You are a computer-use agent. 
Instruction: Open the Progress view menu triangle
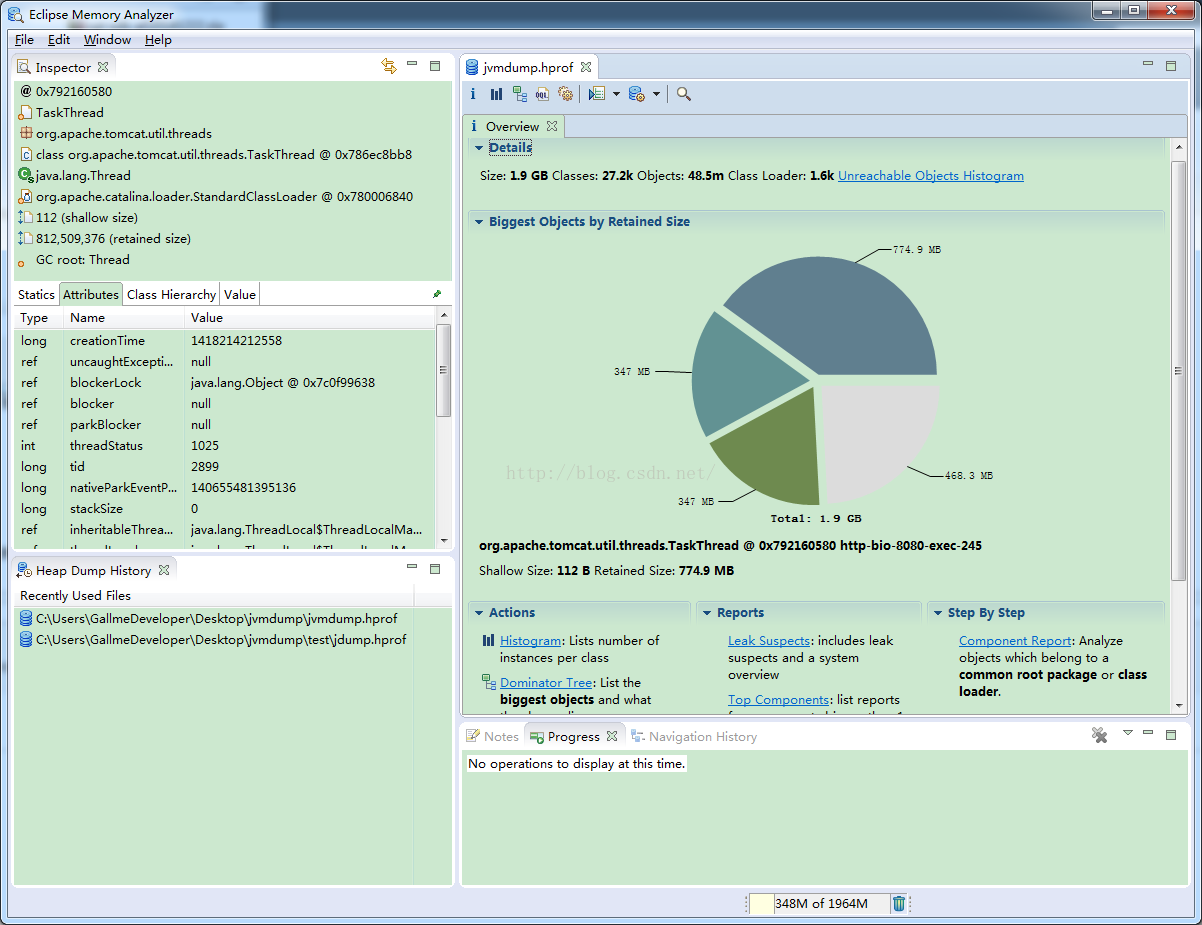pos(1128,733)
